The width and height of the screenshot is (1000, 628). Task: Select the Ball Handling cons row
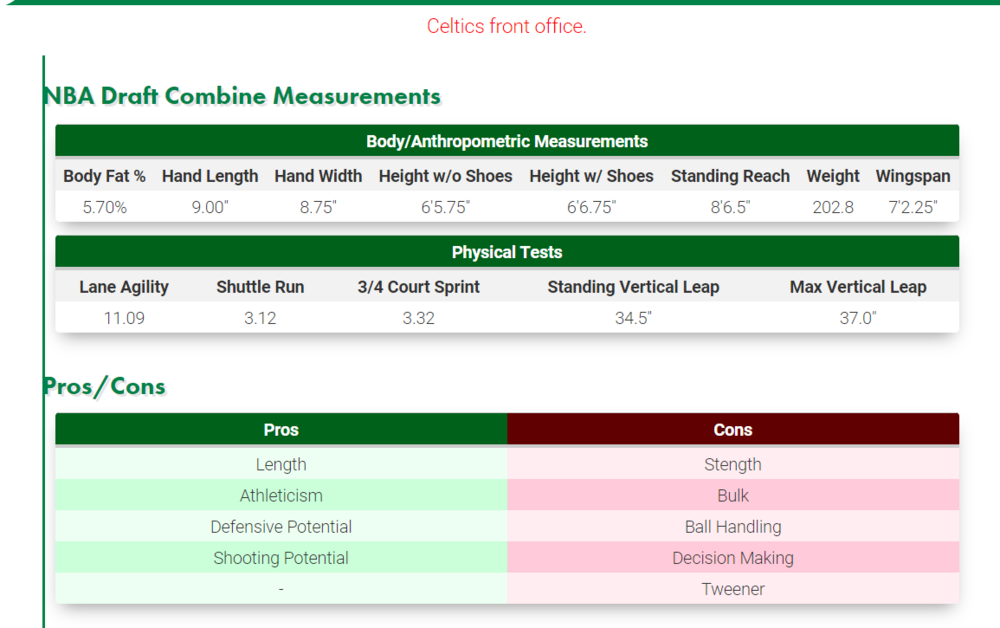click(733, 527)
